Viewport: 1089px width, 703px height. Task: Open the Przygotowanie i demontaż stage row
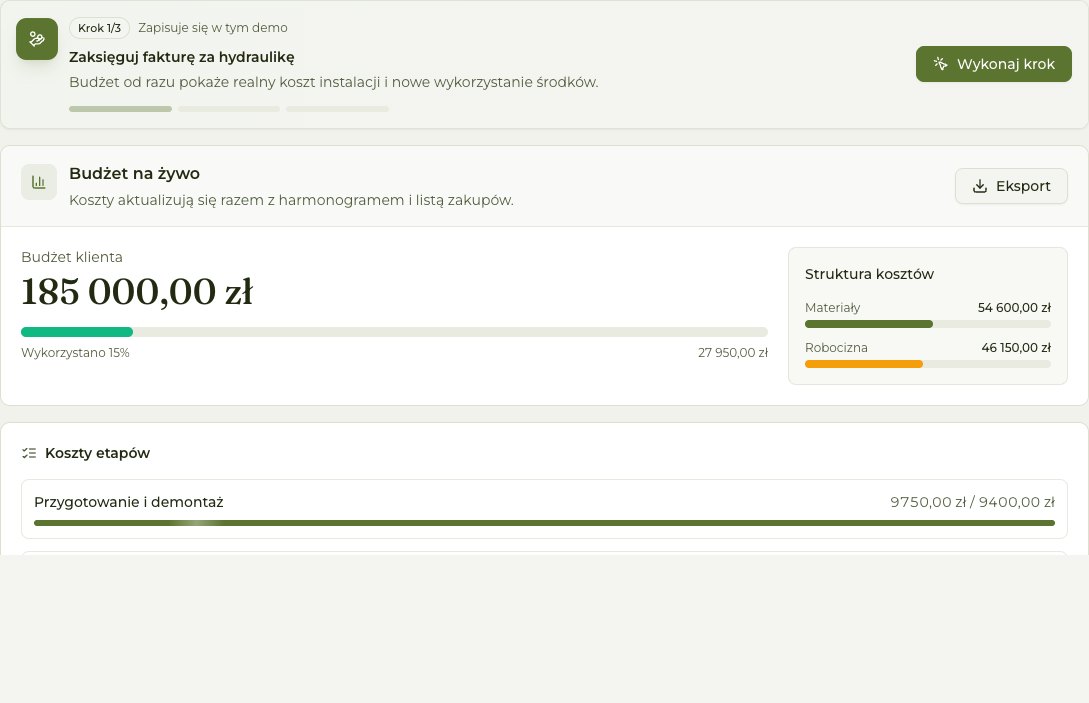(x=544, y=509)
